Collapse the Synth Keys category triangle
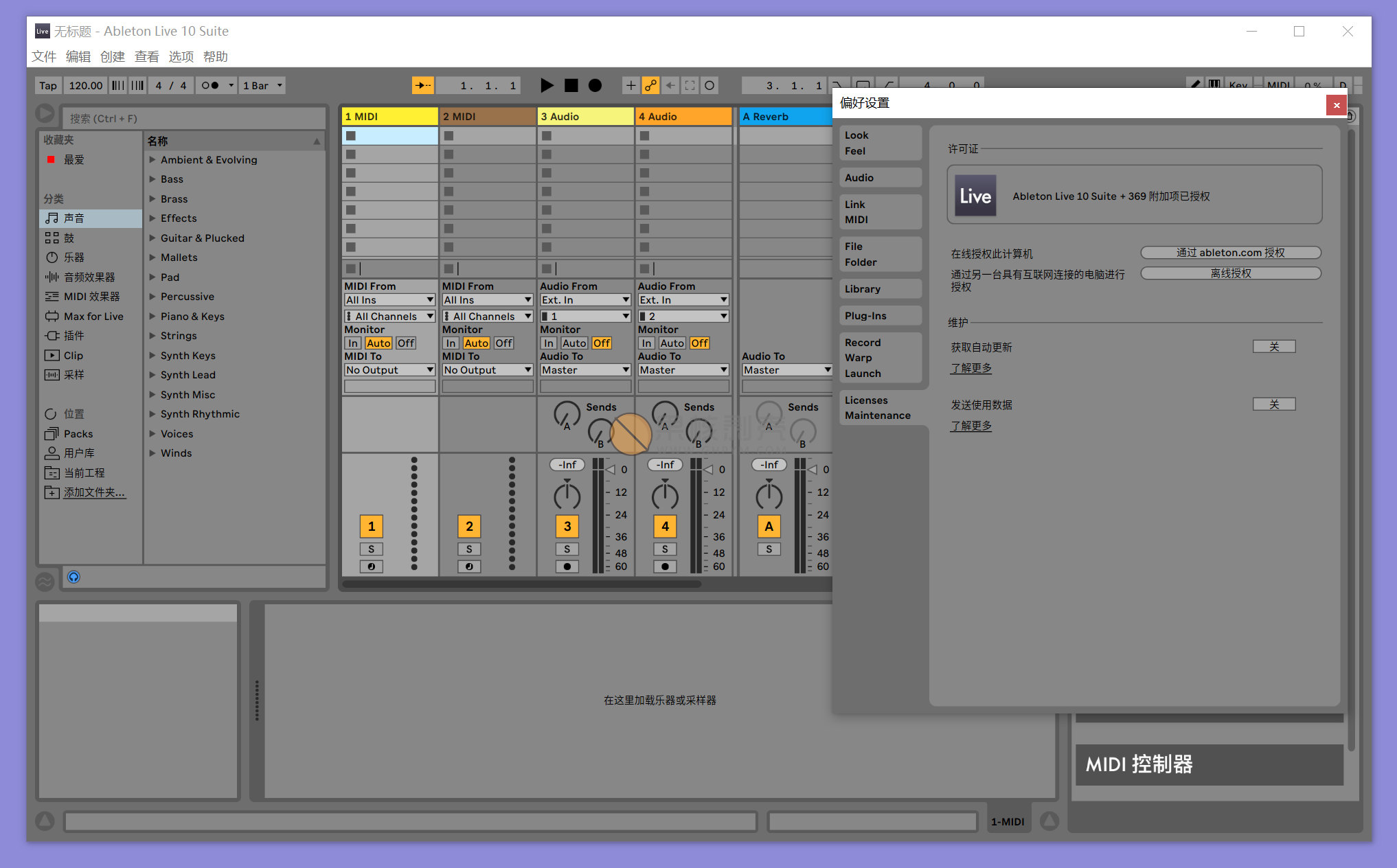 pyautogui.click(x=152, y=355)
